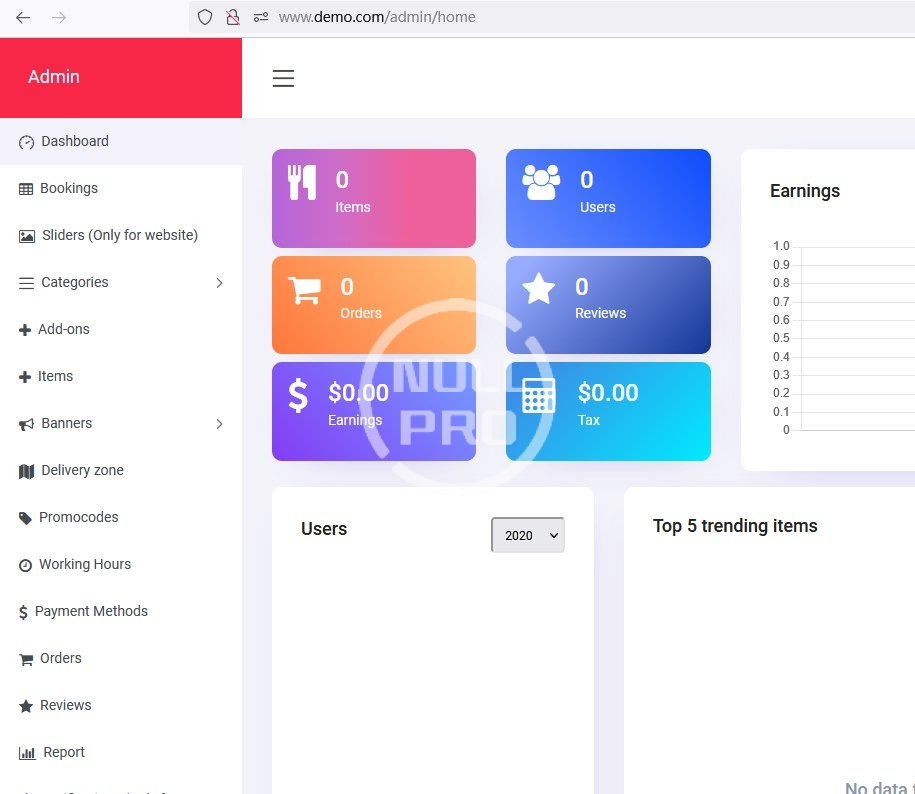Open Sliders (Only for website) page
Viewport: 915px width, 794px height.
(119, 235)
